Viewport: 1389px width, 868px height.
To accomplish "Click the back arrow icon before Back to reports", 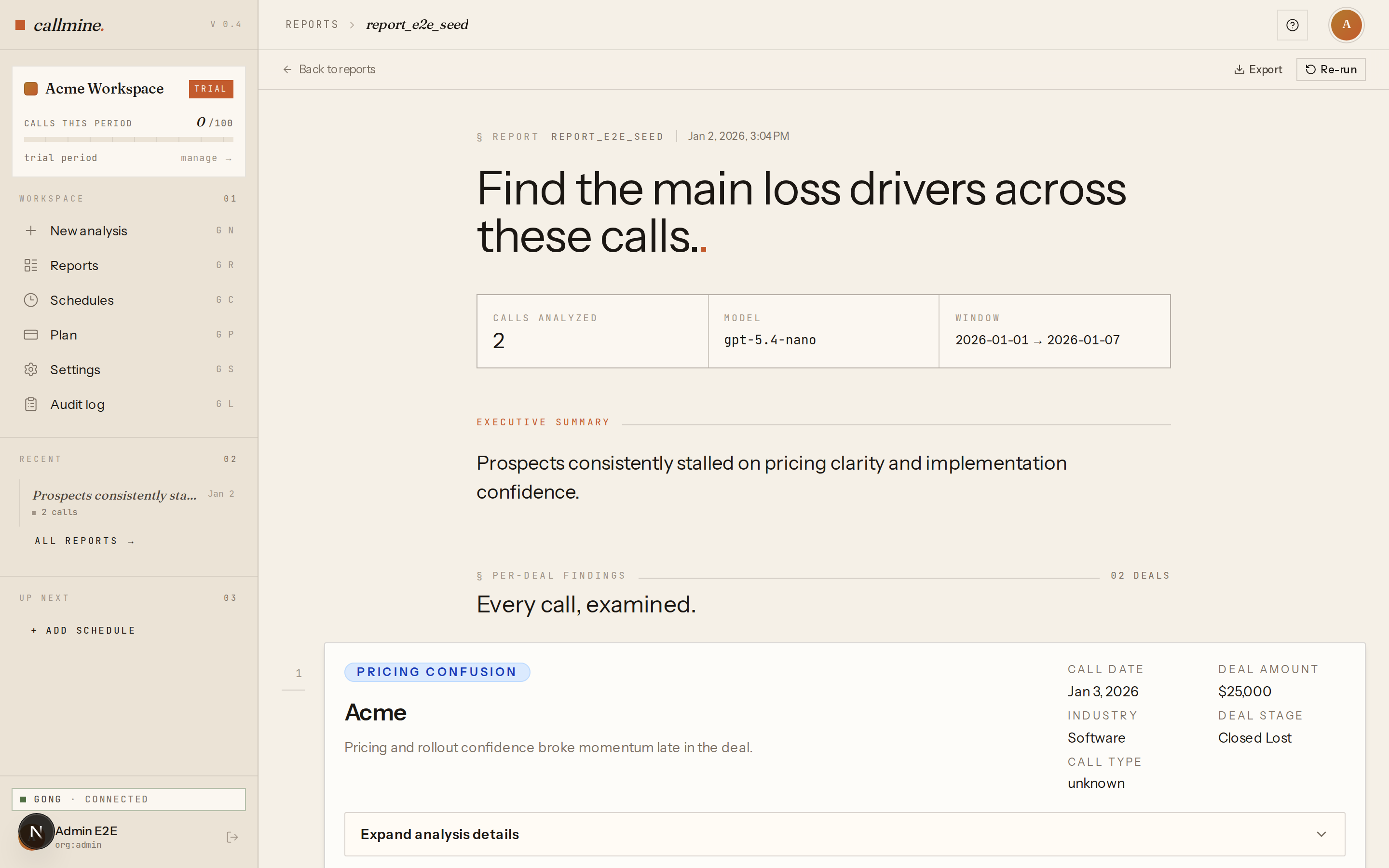I will click(287, 69).
